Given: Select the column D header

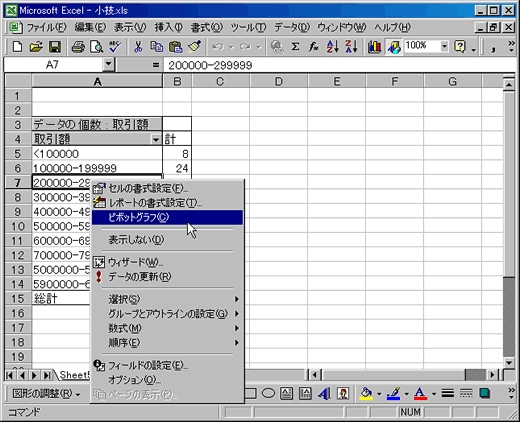Looking at the screenshot, I should (x=278, y=81).
